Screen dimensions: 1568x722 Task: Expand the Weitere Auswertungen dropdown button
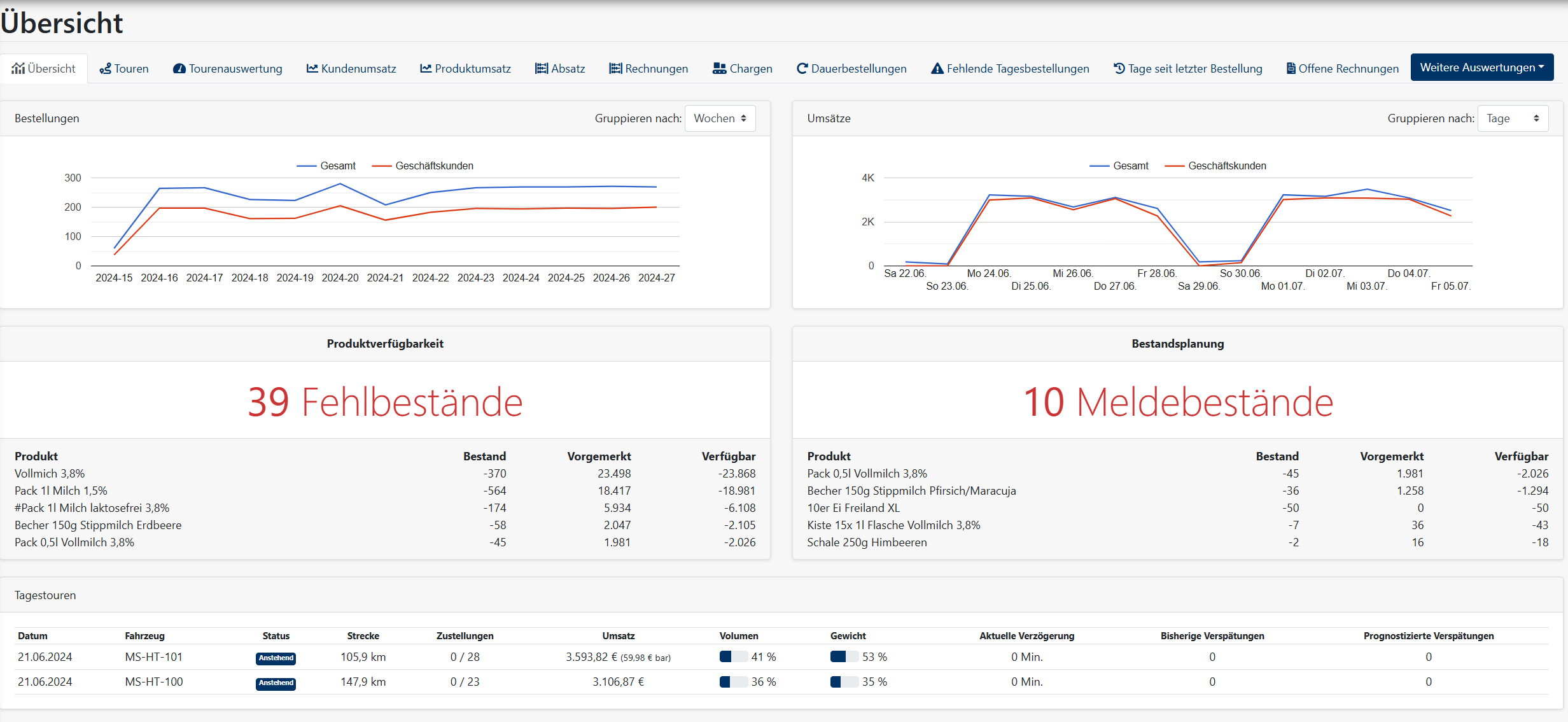click(1482, 67)
